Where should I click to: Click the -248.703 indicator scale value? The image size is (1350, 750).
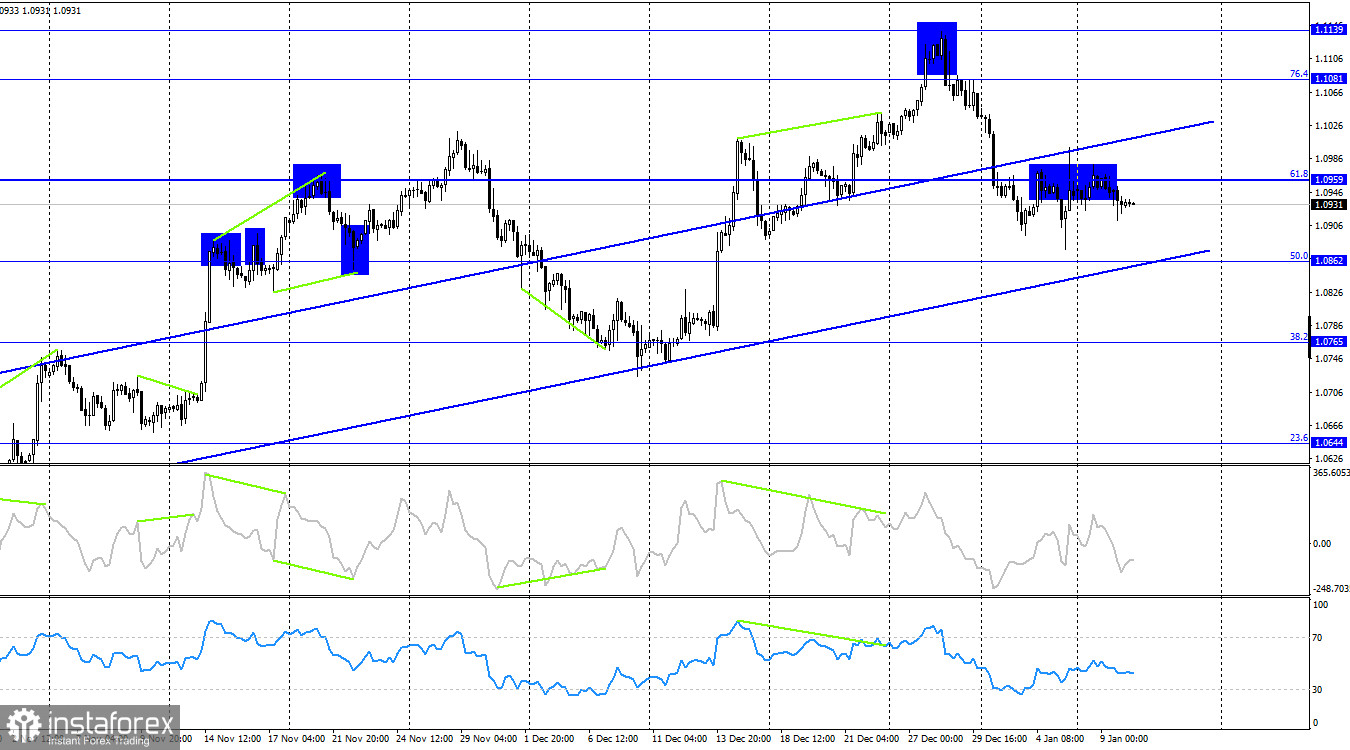(1330, 589)
